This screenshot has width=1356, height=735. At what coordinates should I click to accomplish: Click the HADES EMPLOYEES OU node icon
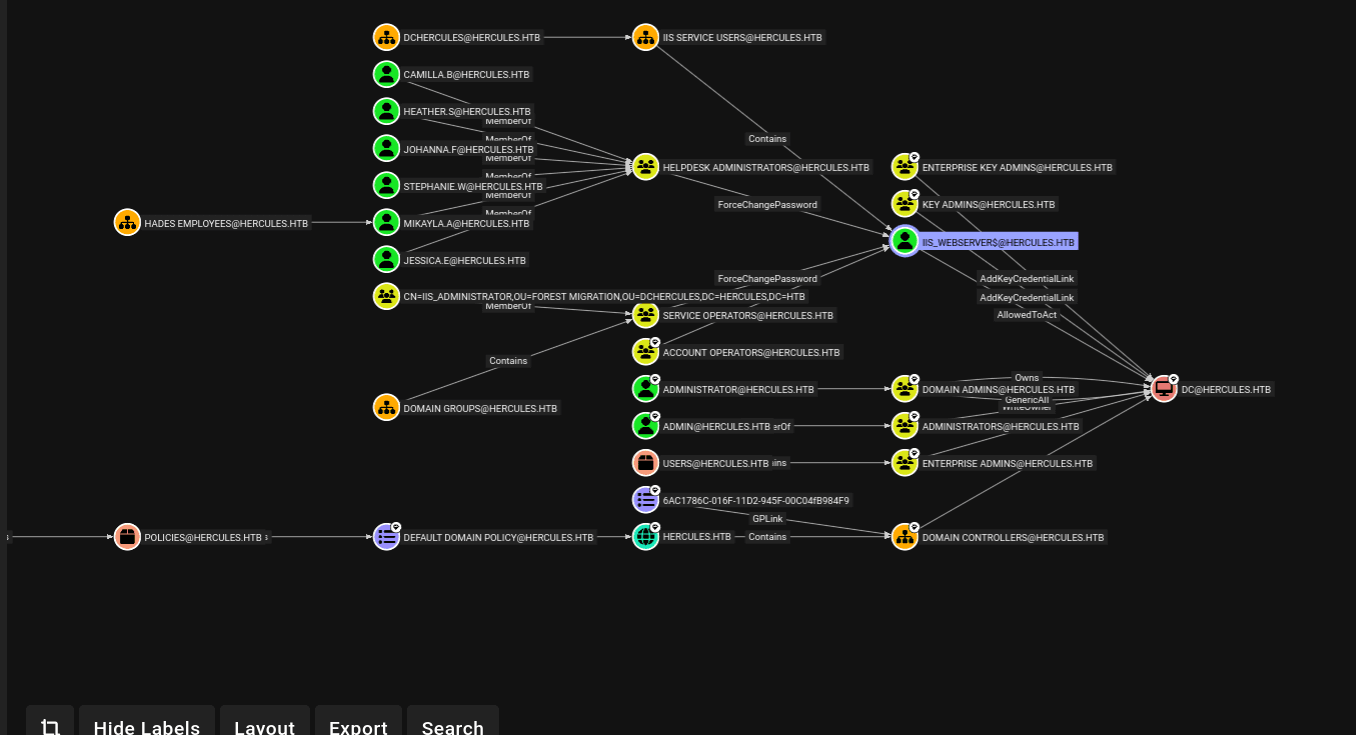[127, 222]
